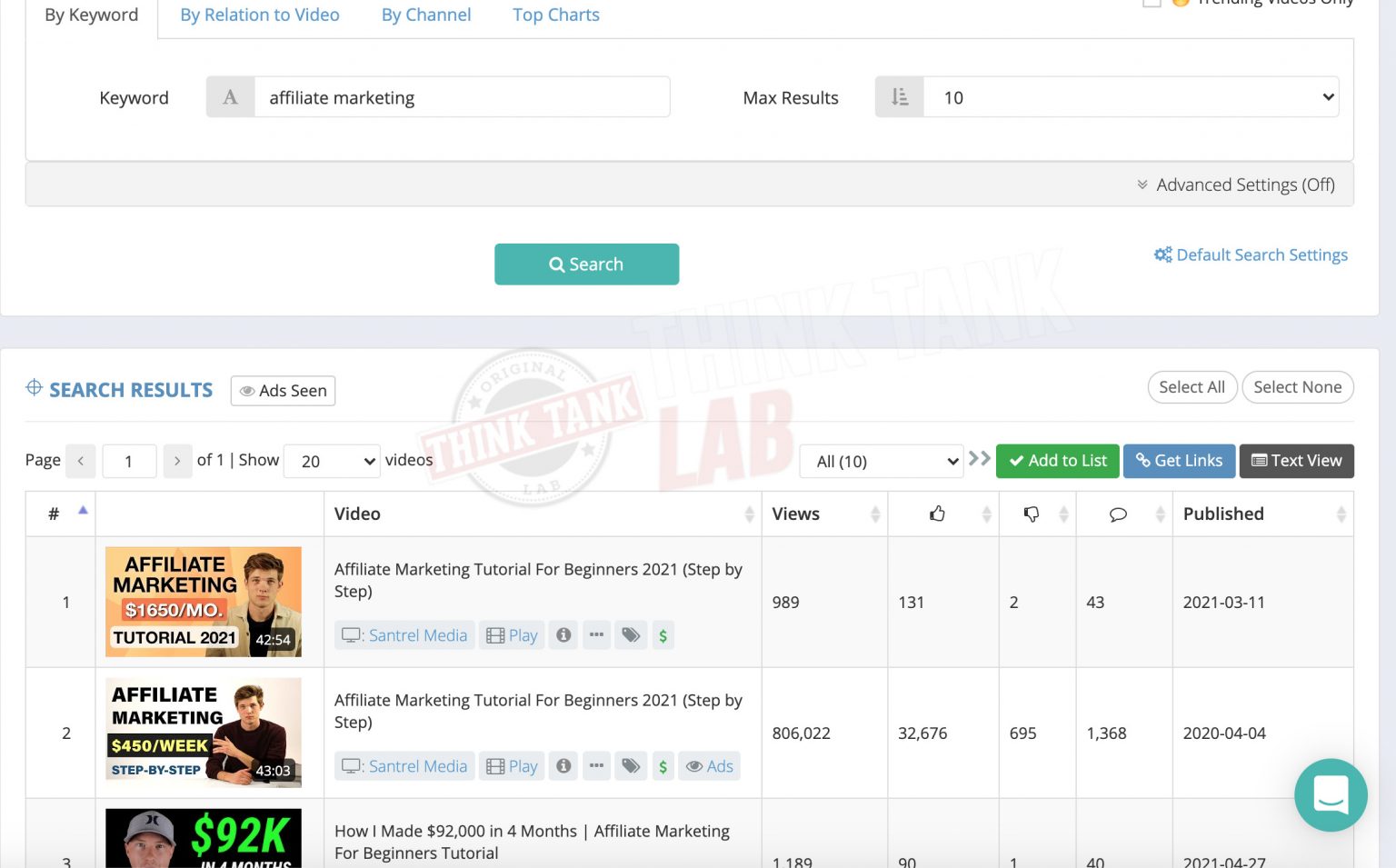Click the sort-order icon beside Max Results
The height and width of the screenshot is (868, 1396).
(x=899, y=97)
